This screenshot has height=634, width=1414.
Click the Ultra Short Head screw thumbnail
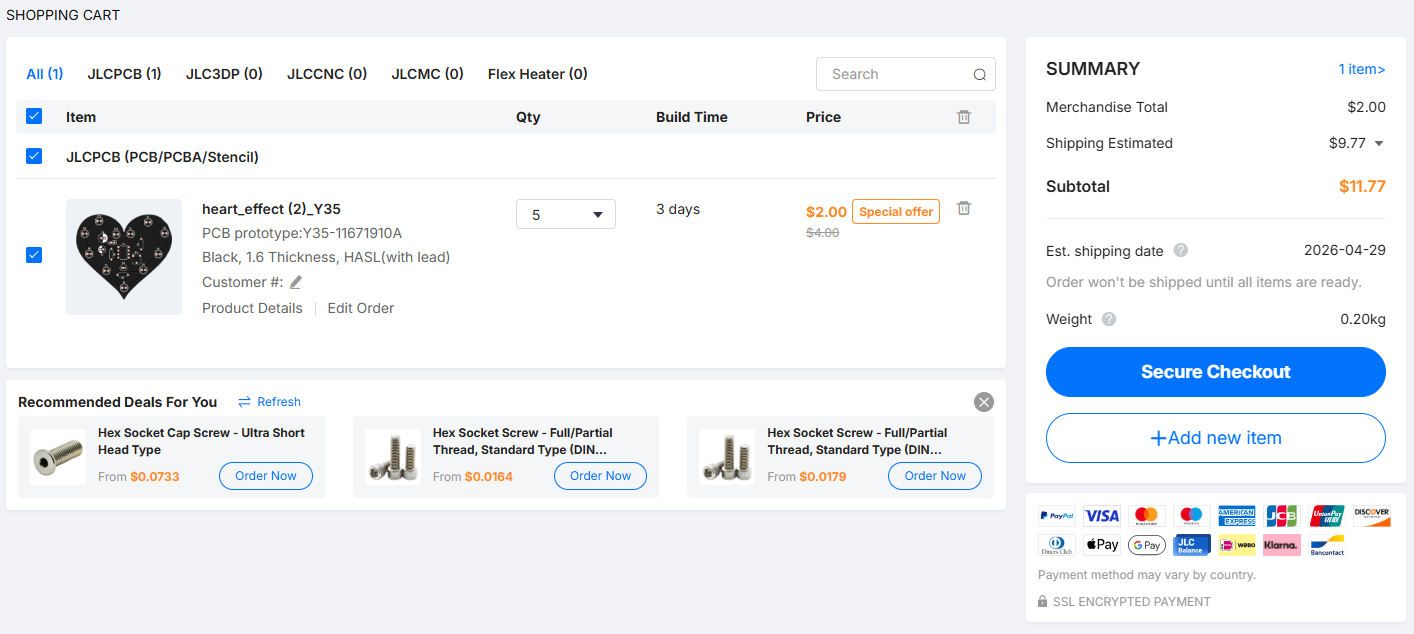58,457
